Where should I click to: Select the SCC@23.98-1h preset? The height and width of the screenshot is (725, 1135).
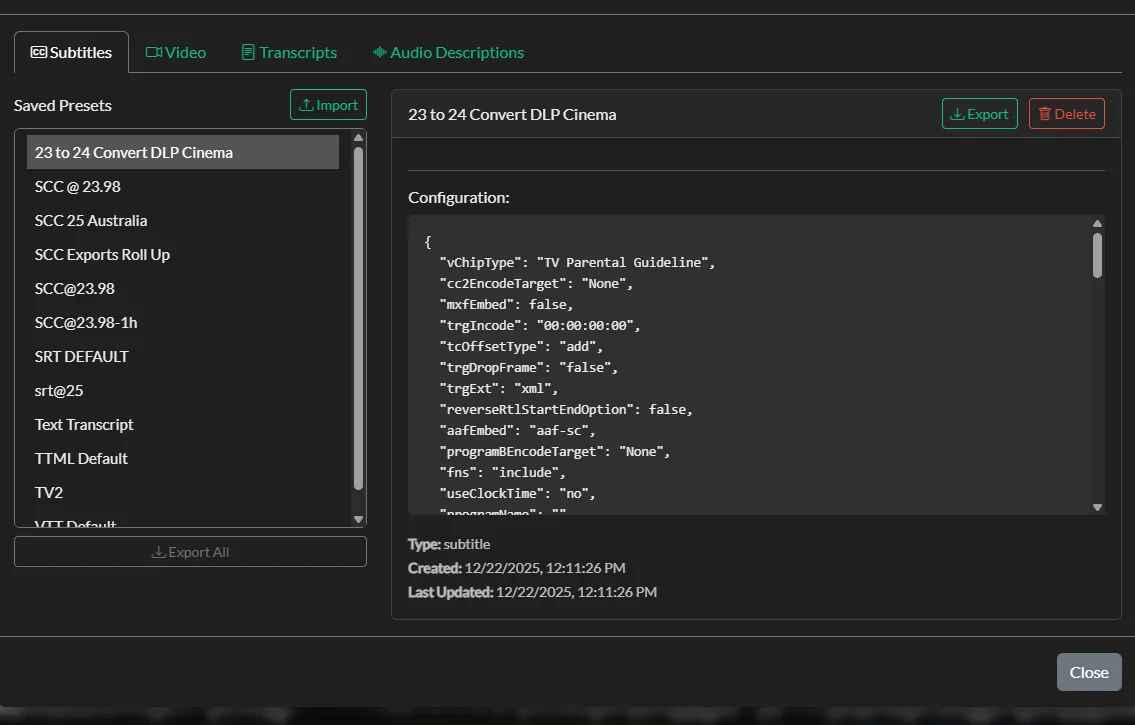(182, 323)
